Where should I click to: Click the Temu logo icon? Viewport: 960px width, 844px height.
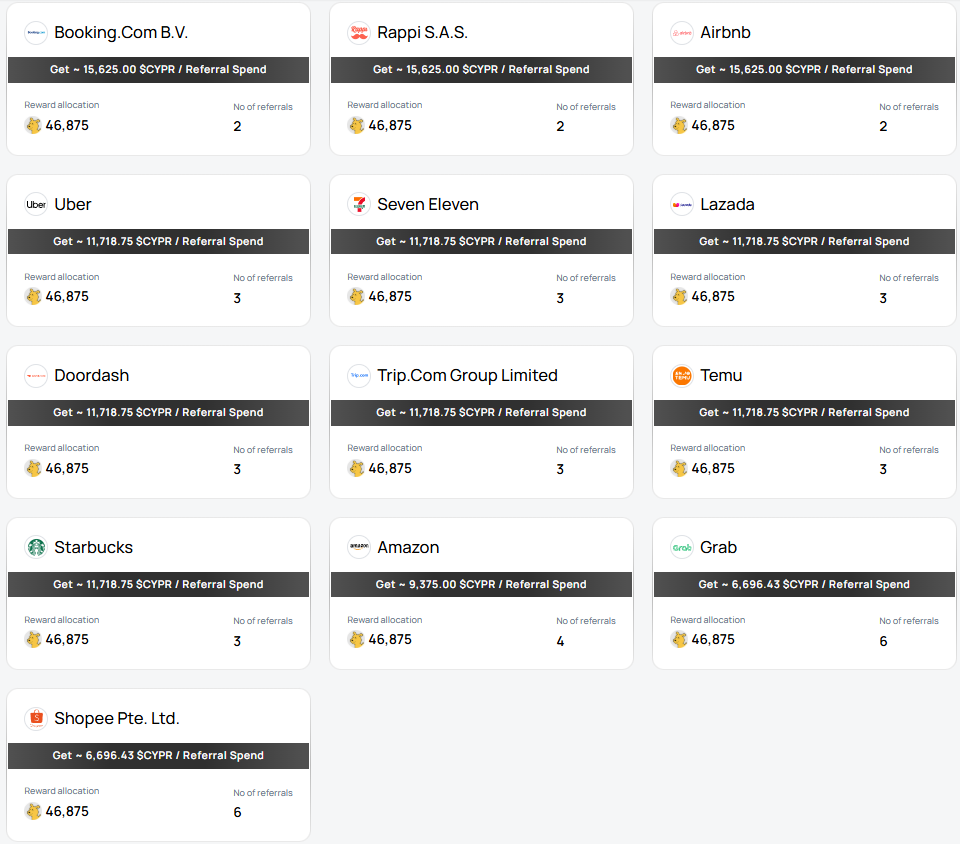pos(682,376)
